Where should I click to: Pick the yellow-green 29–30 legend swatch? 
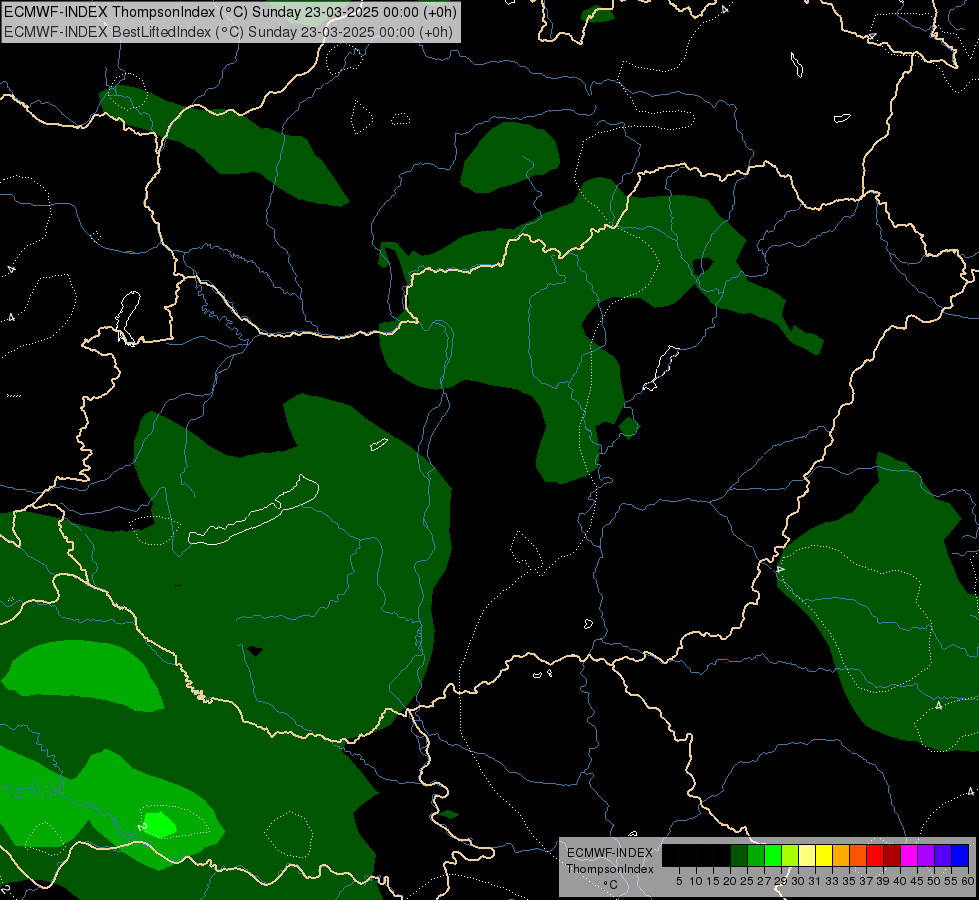790,855
